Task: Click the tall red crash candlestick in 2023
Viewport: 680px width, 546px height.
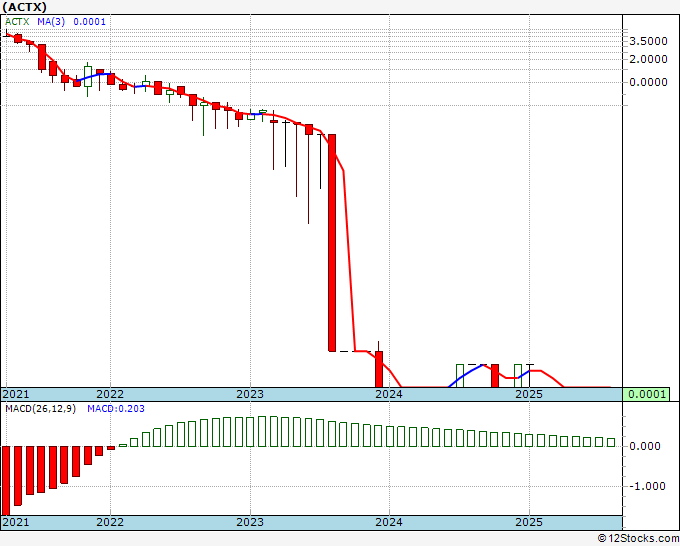Action: (x=332, y=243)
